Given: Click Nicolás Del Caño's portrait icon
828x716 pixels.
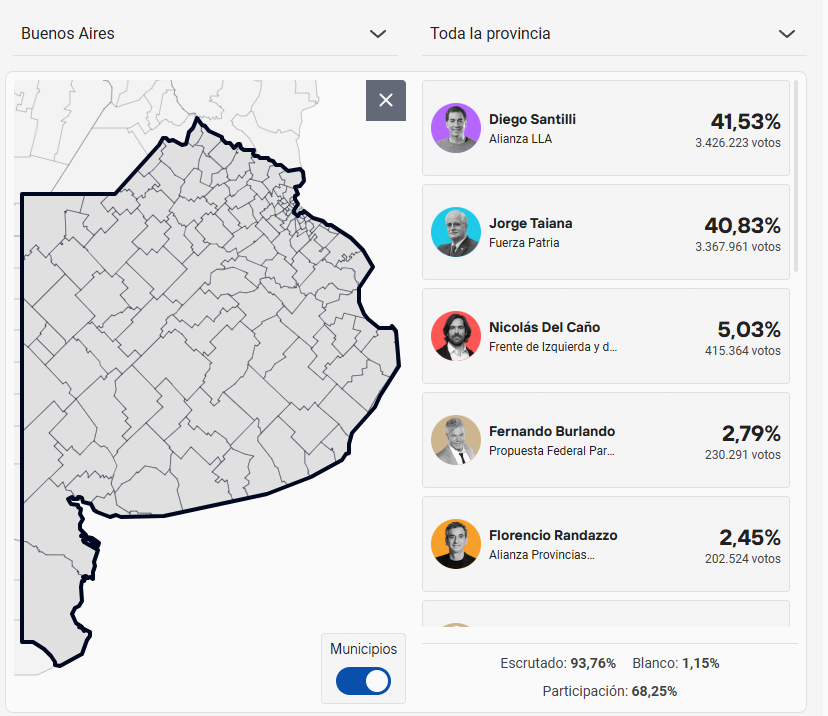Looking at the screenshot, I should click(456, 336).
